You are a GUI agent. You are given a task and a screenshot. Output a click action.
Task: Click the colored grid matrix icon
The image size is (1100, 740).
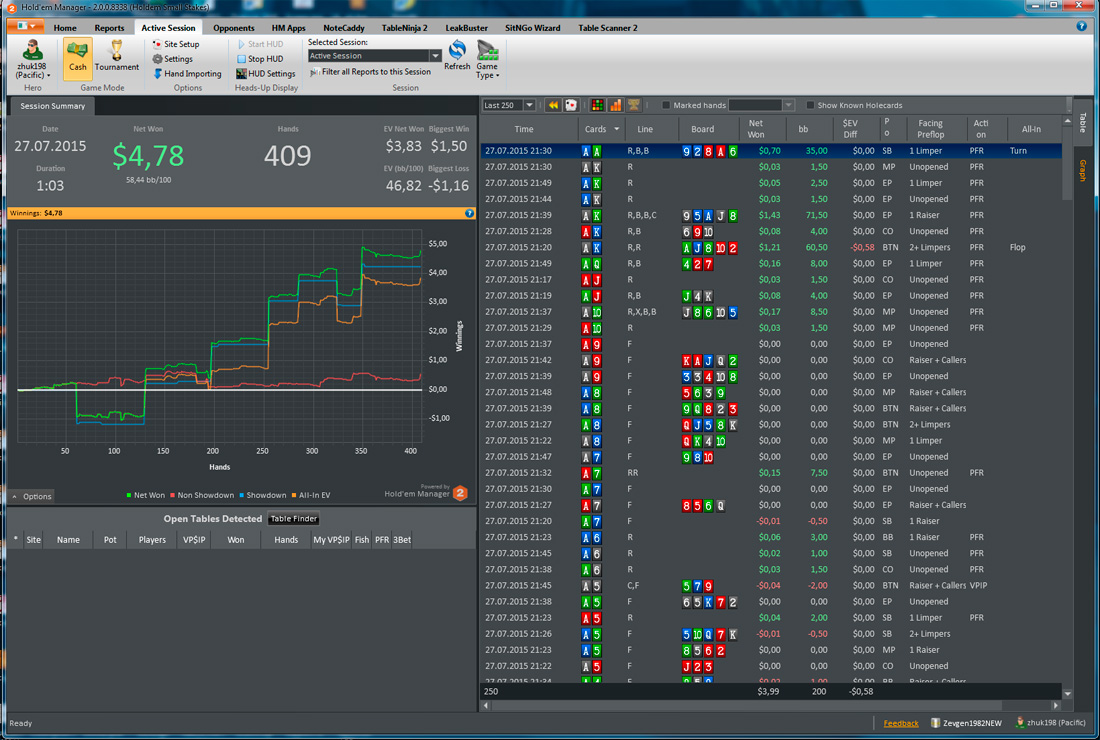(x=597, y=105)
